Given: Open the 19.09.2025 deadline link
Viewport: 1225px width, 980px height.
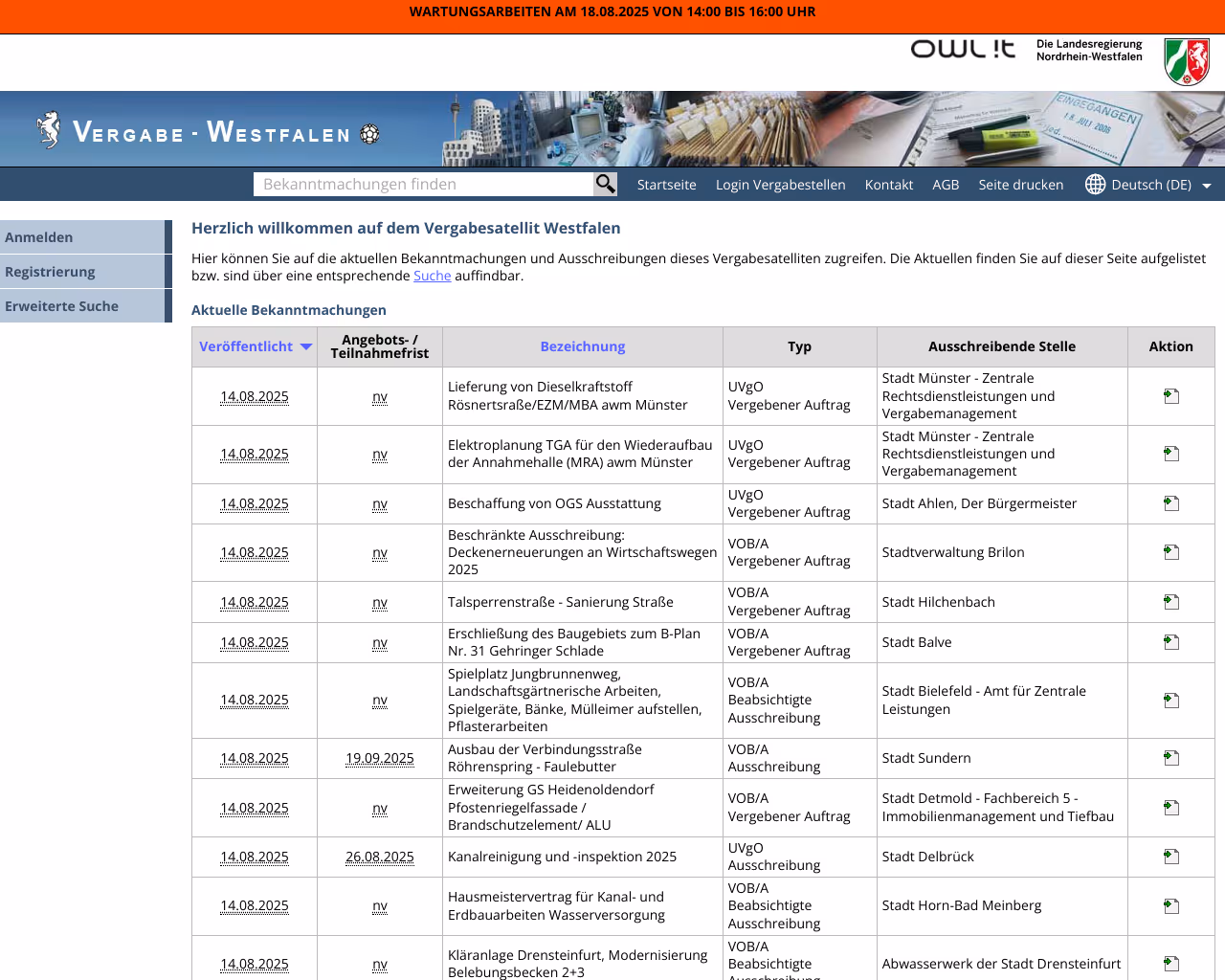Looking at the screenshot, I should tap(379, 758).
